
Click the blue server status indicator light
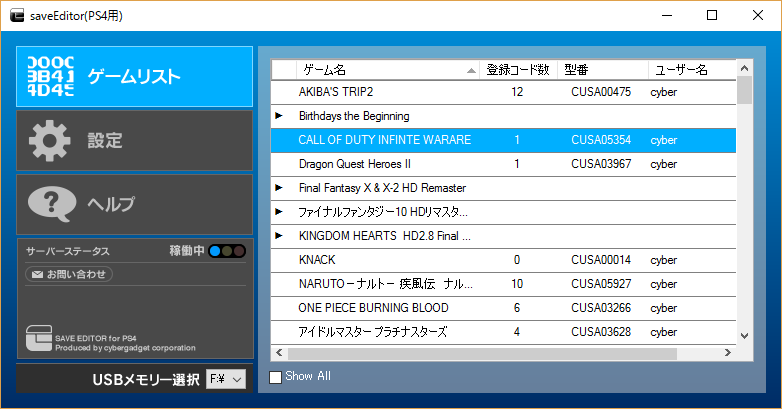[x=214, y=252]
